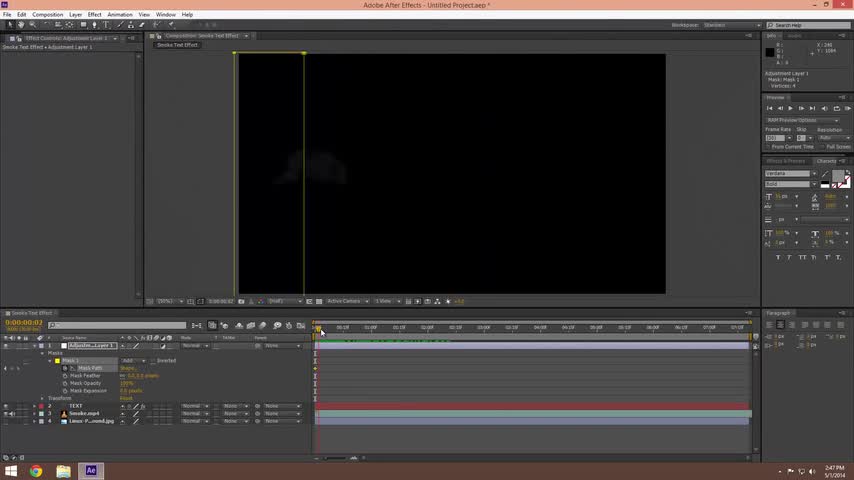Enable frame blending for timeline
This screenshot has height=480, width=854.
click(x=251, y=325)
